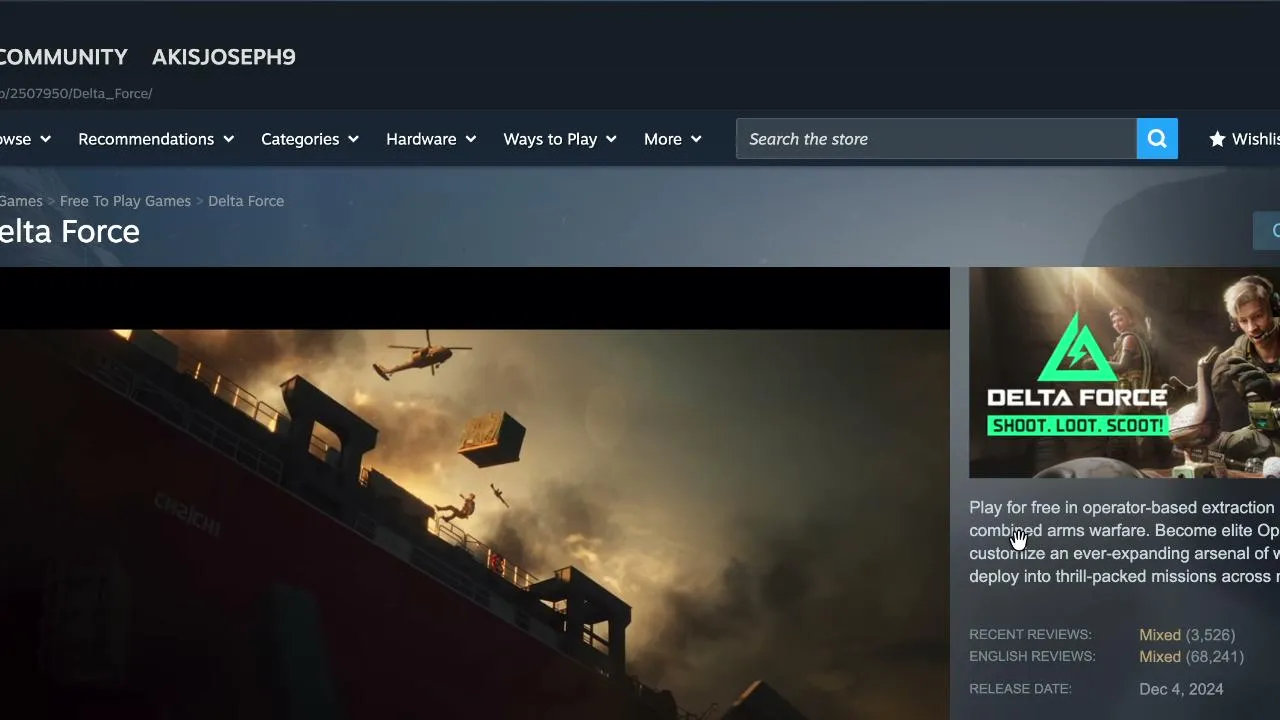Select the Delta Force breadcrumb link
The width and height of the screenshot is (1280, 720).
tap(246, 201)
